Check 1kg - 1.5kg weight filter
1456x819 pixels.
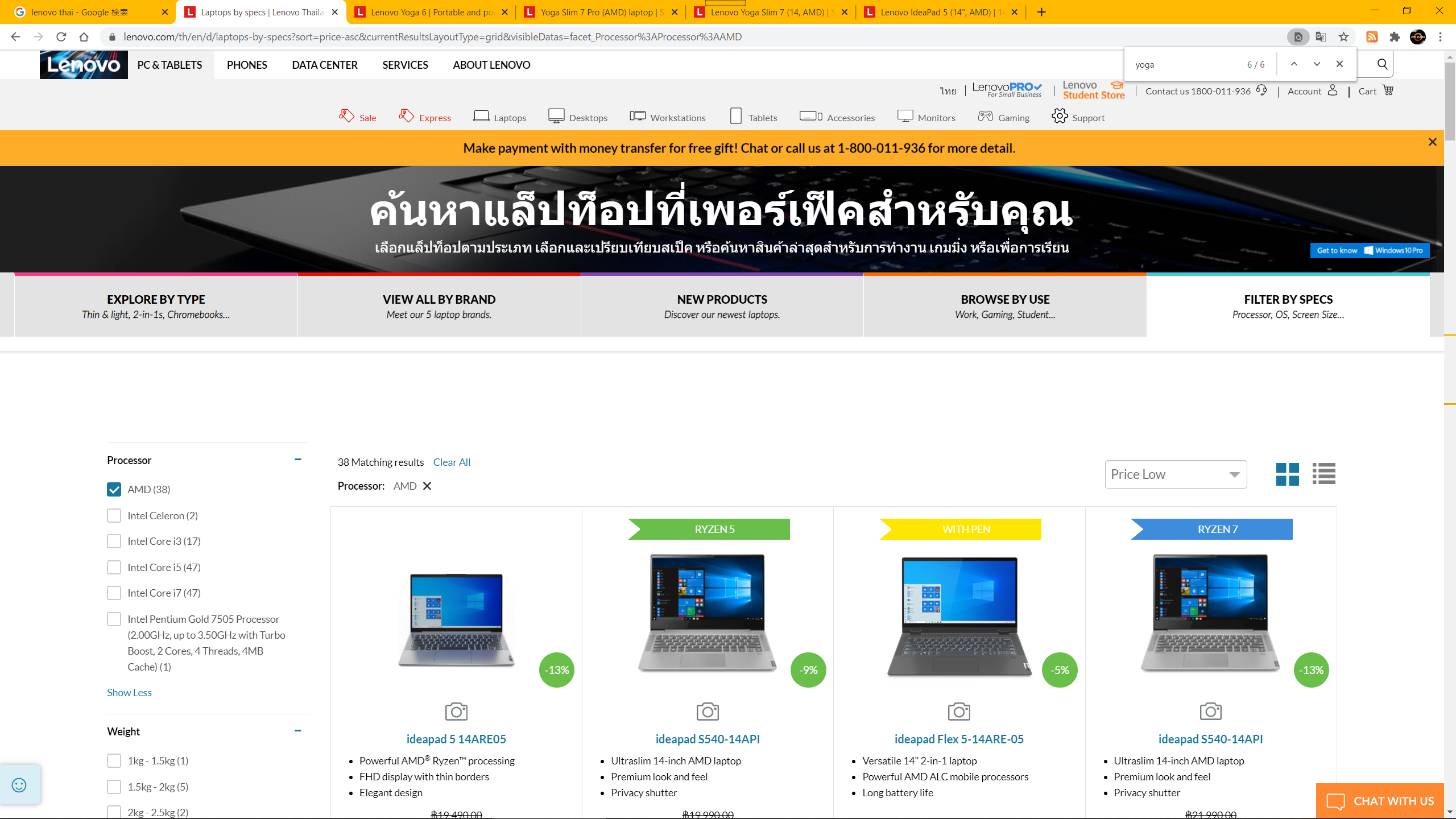[x=114, y=761]
